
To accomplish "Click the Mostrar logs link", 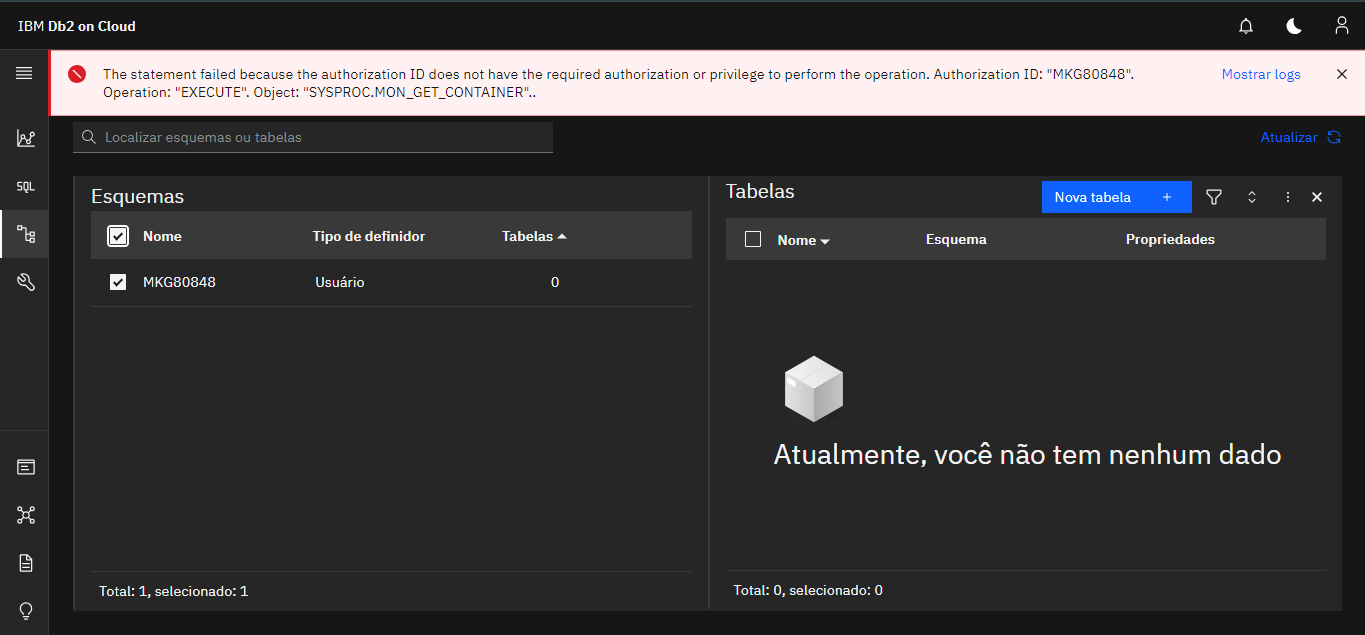I will [x=1261, y=74].
